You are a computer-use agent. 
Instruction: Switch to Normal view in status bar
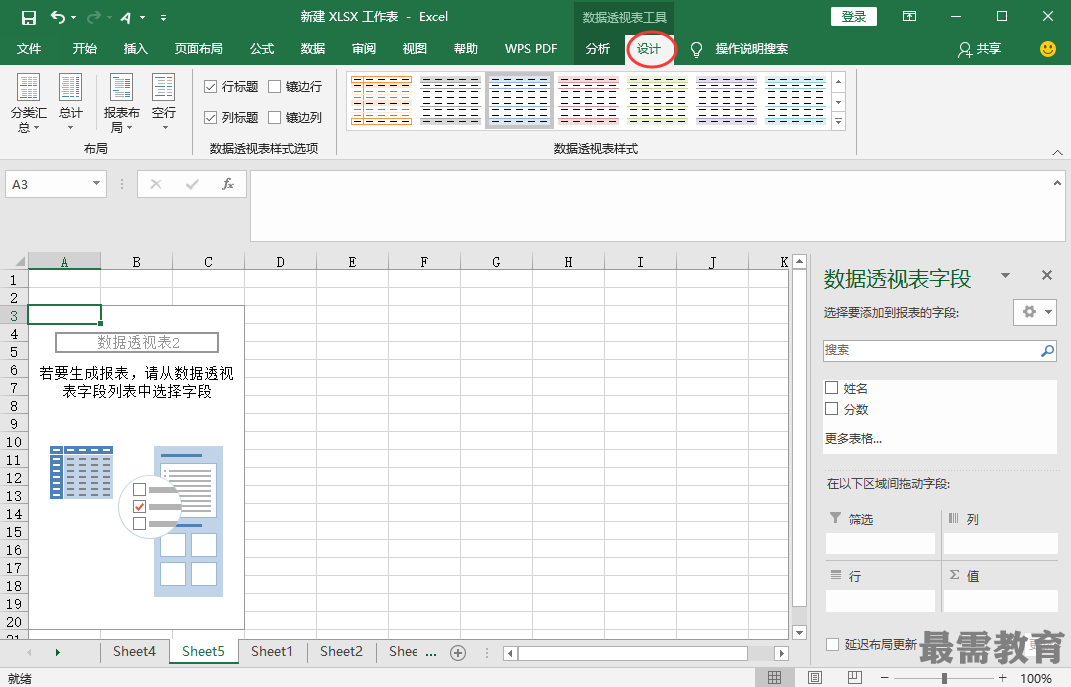pos(774,677)
